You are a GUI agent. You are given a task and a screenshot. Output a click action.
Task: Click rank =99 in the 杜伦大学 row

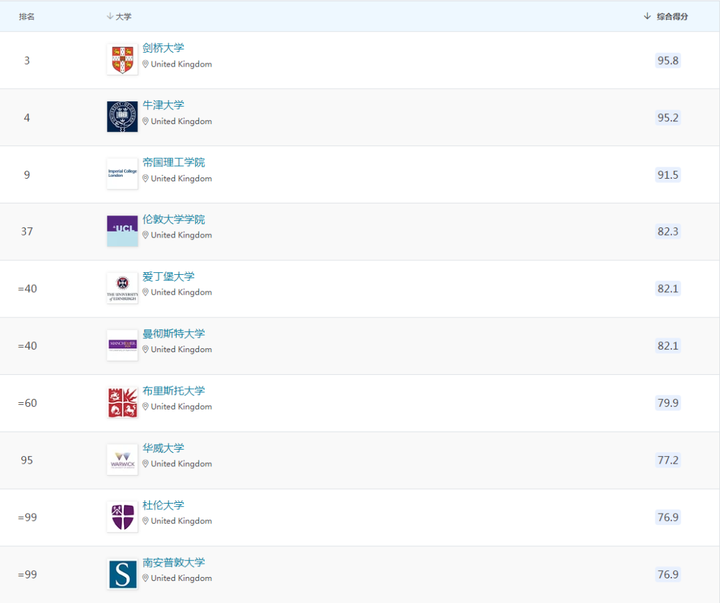[27, 518]
